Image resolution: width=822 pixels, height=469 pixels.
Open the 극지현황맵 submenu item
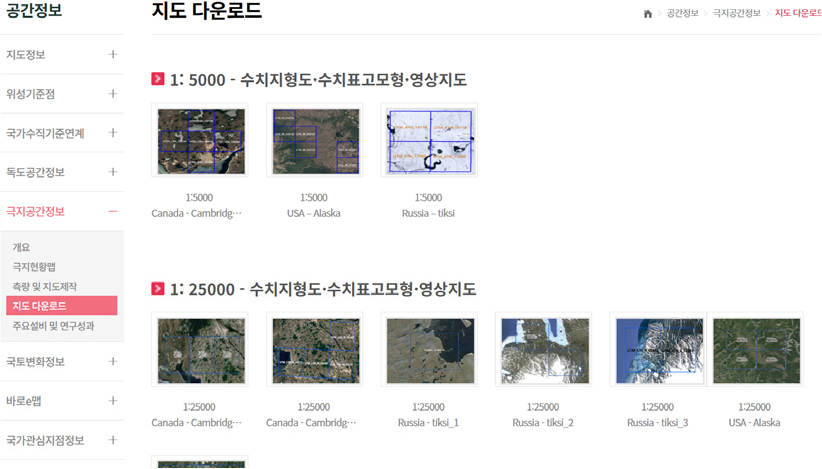coord(34,267)
